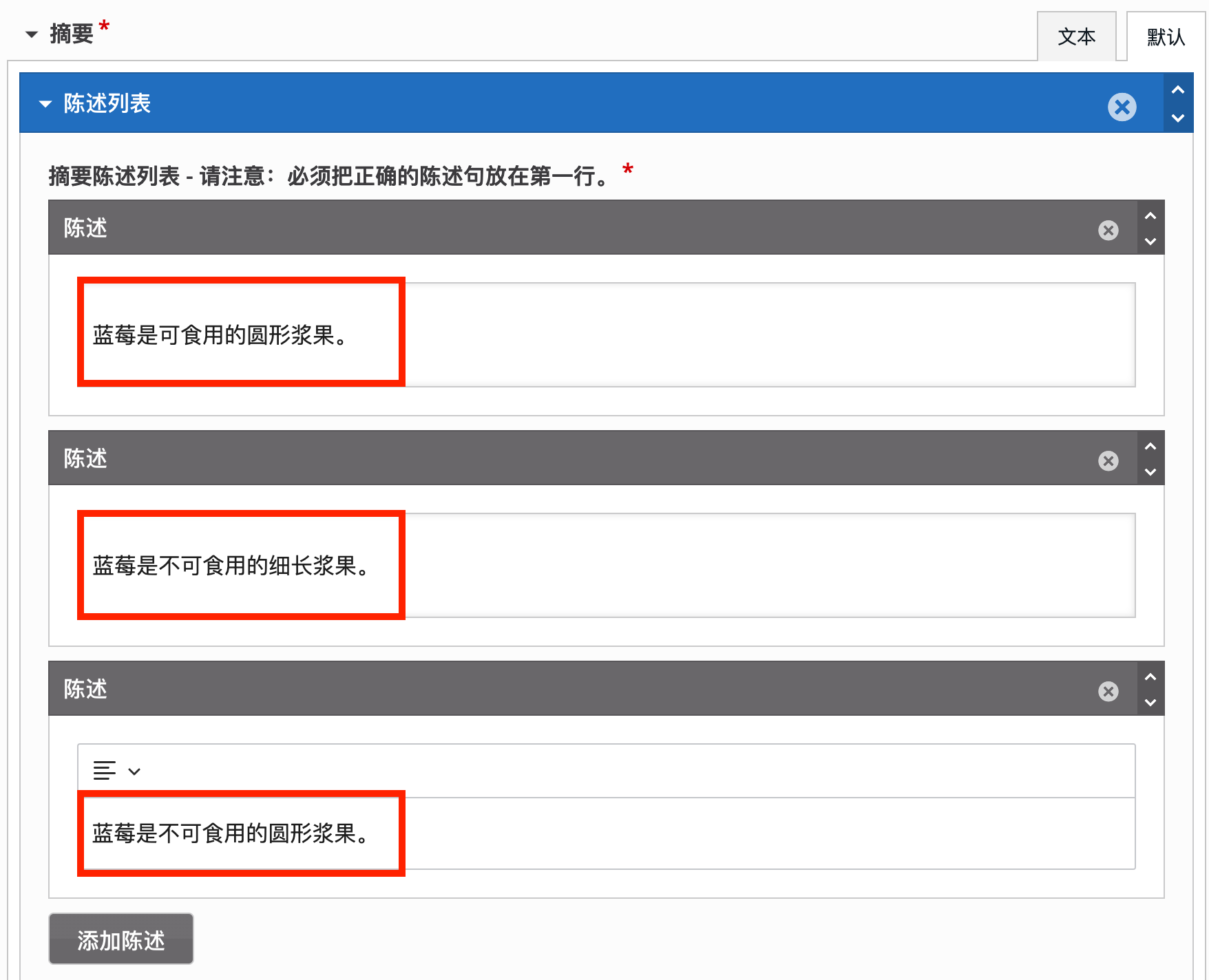Delete the first 陈述 item
Viewport: 1209px width, 980px height.
(x=1108, y=230)
